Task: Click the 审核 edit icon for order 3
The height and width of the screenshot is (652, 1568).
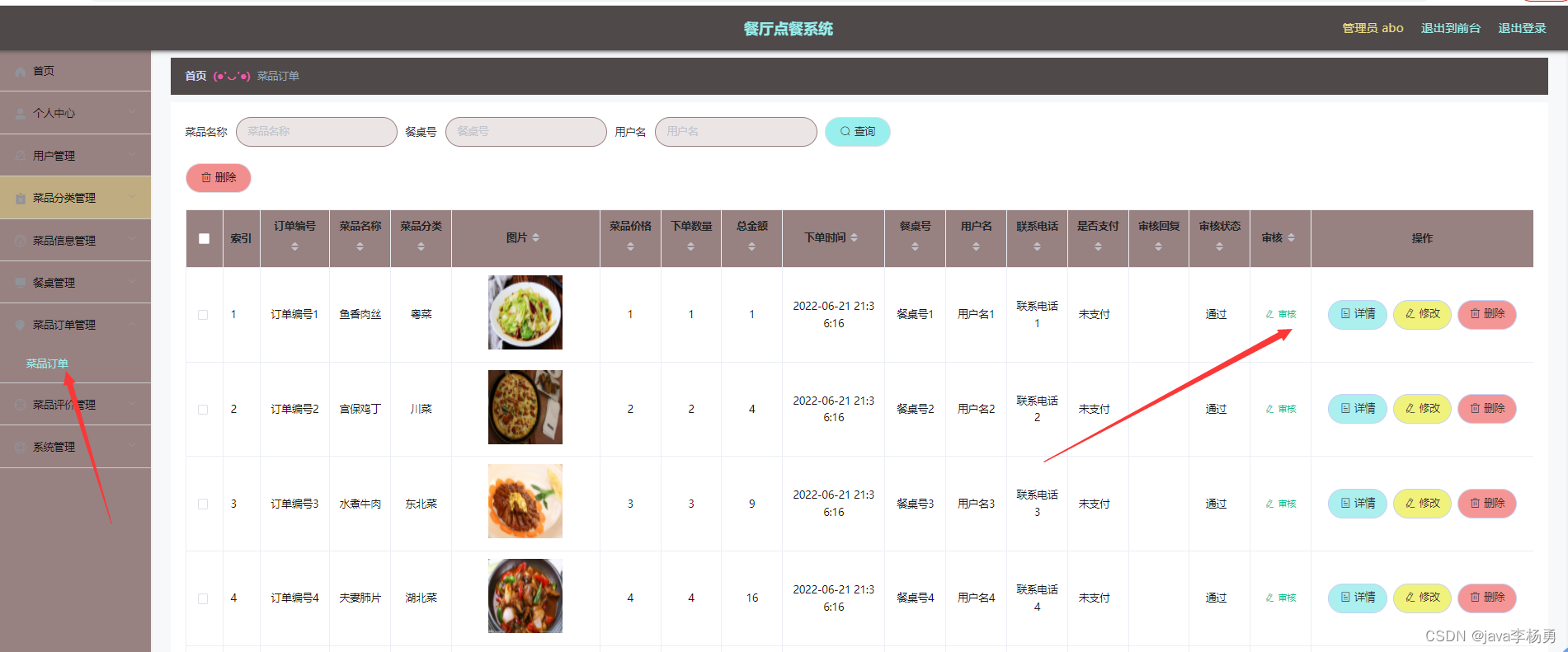Action: (1270, 504)
